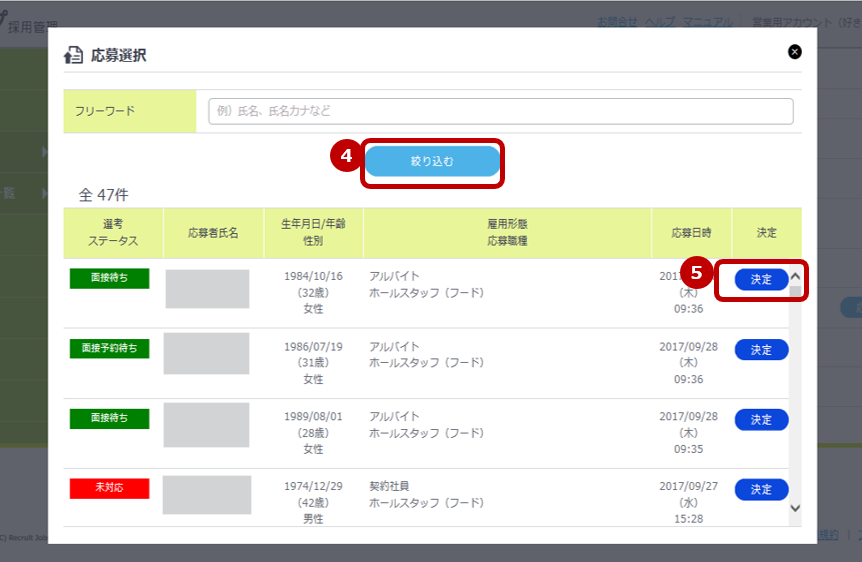
Task: Click the red numbered 4 callout marker
Action: pyautogui.click(x=345, y=157)
